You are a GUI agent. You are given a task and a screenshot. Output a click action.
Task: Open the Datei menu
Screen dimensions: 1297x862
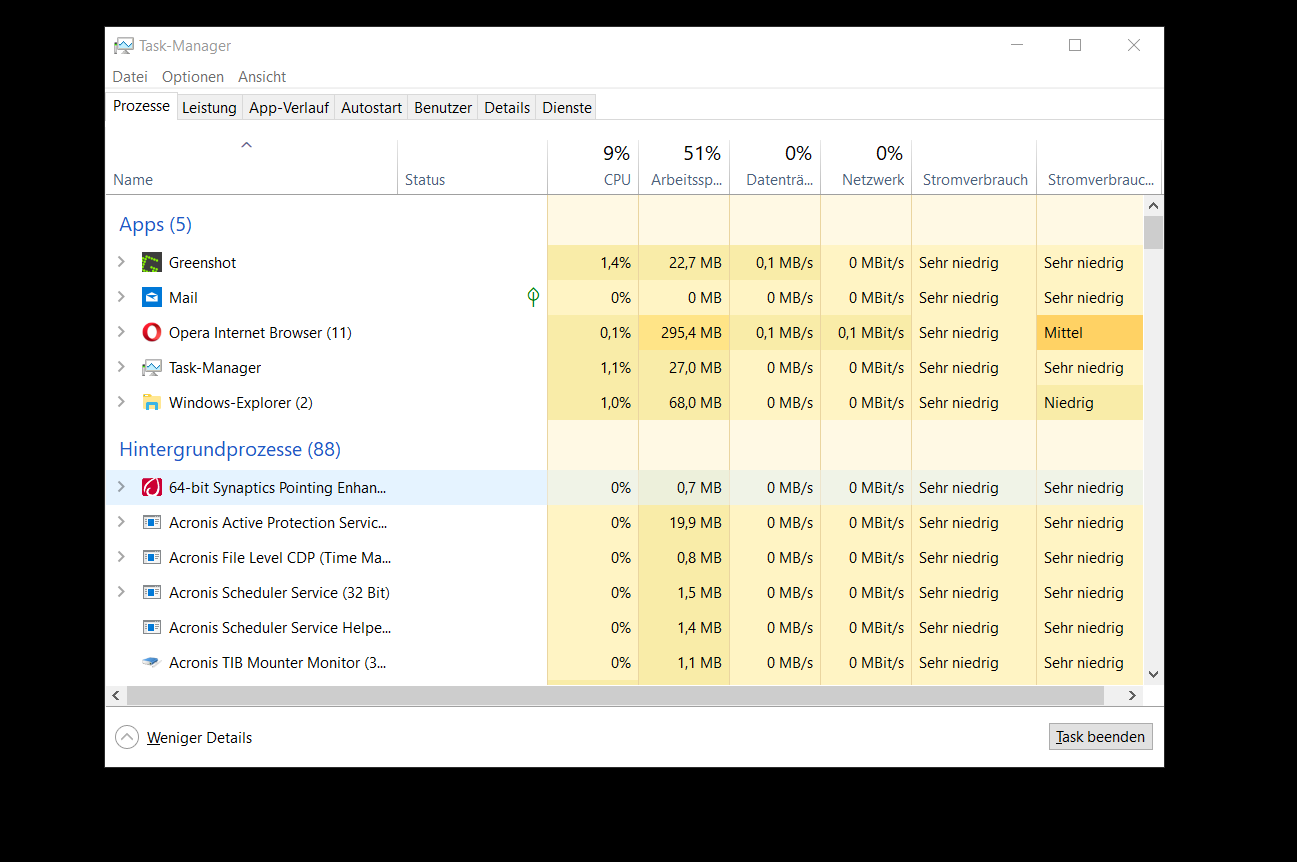130,77
